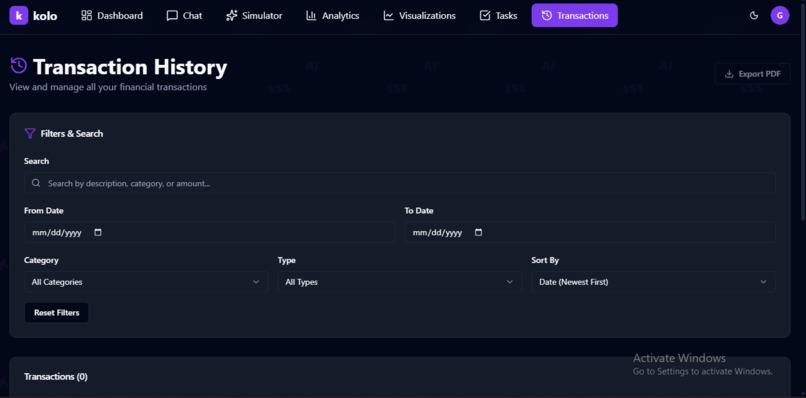Image resolution: width=806 pixels, height=398 pixels.
Task: Click the Filters & Search funnel icon
Action: [x=30, y=134]
